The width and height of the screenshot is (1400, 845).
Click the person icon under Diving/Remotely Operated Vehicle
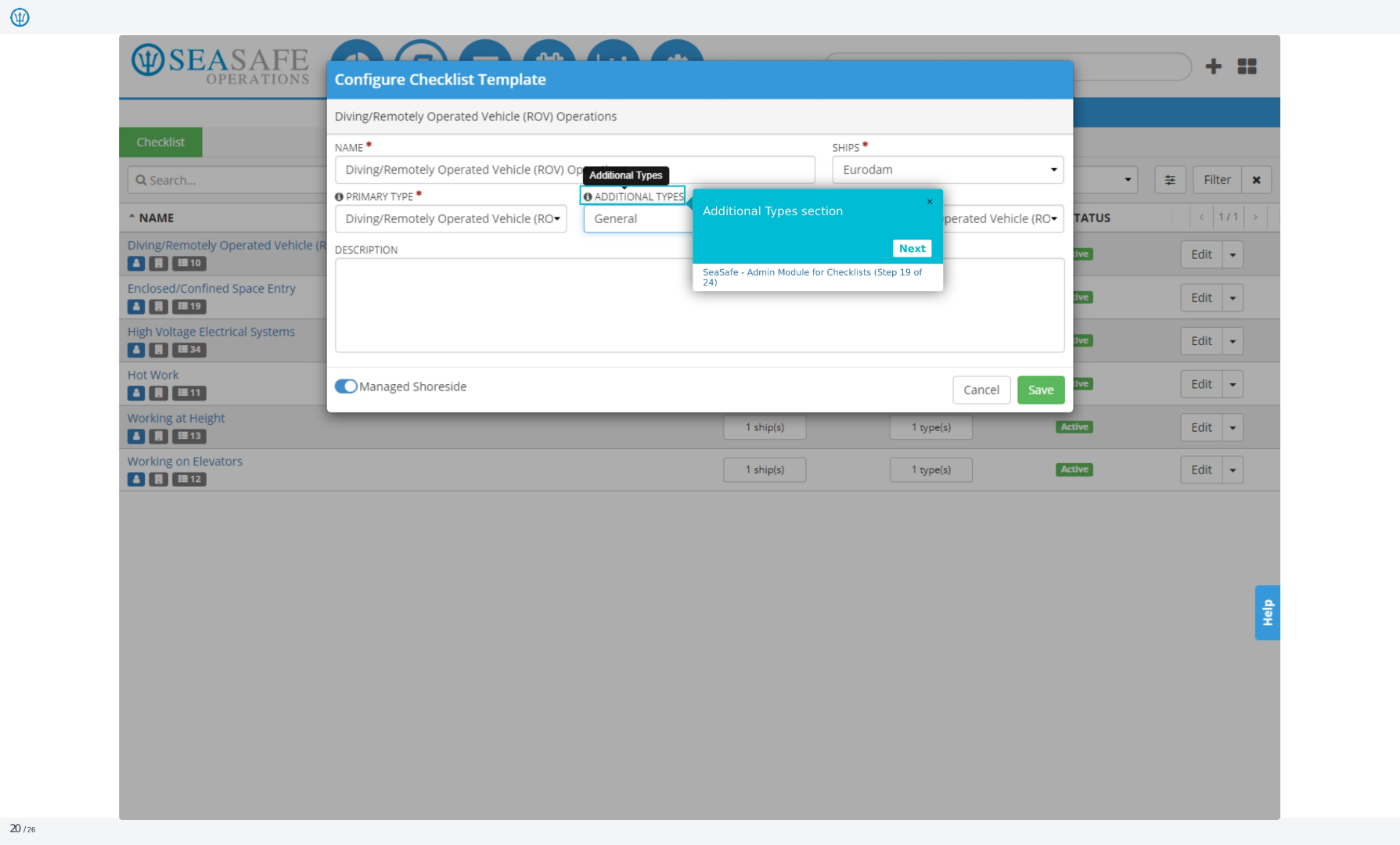[136, 264]
